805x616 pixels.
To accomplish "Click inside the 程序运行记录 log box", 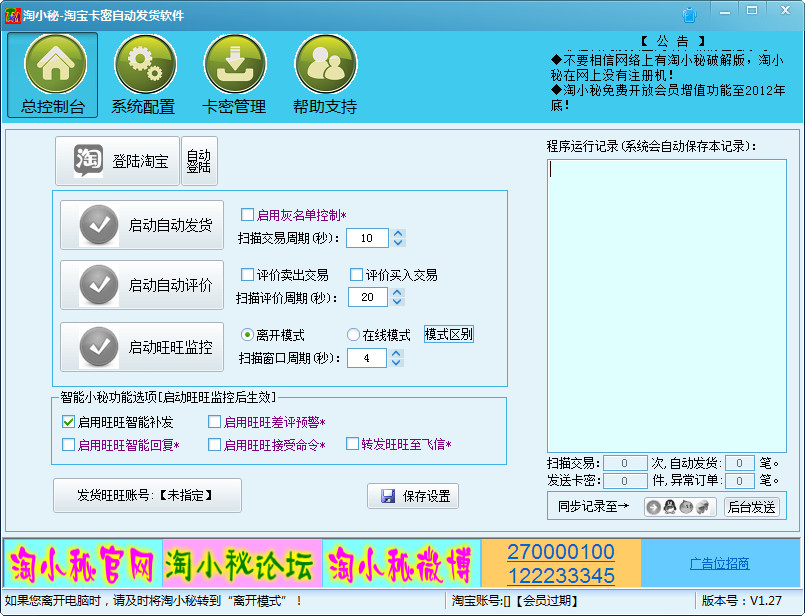I will (x=666, y=306).
